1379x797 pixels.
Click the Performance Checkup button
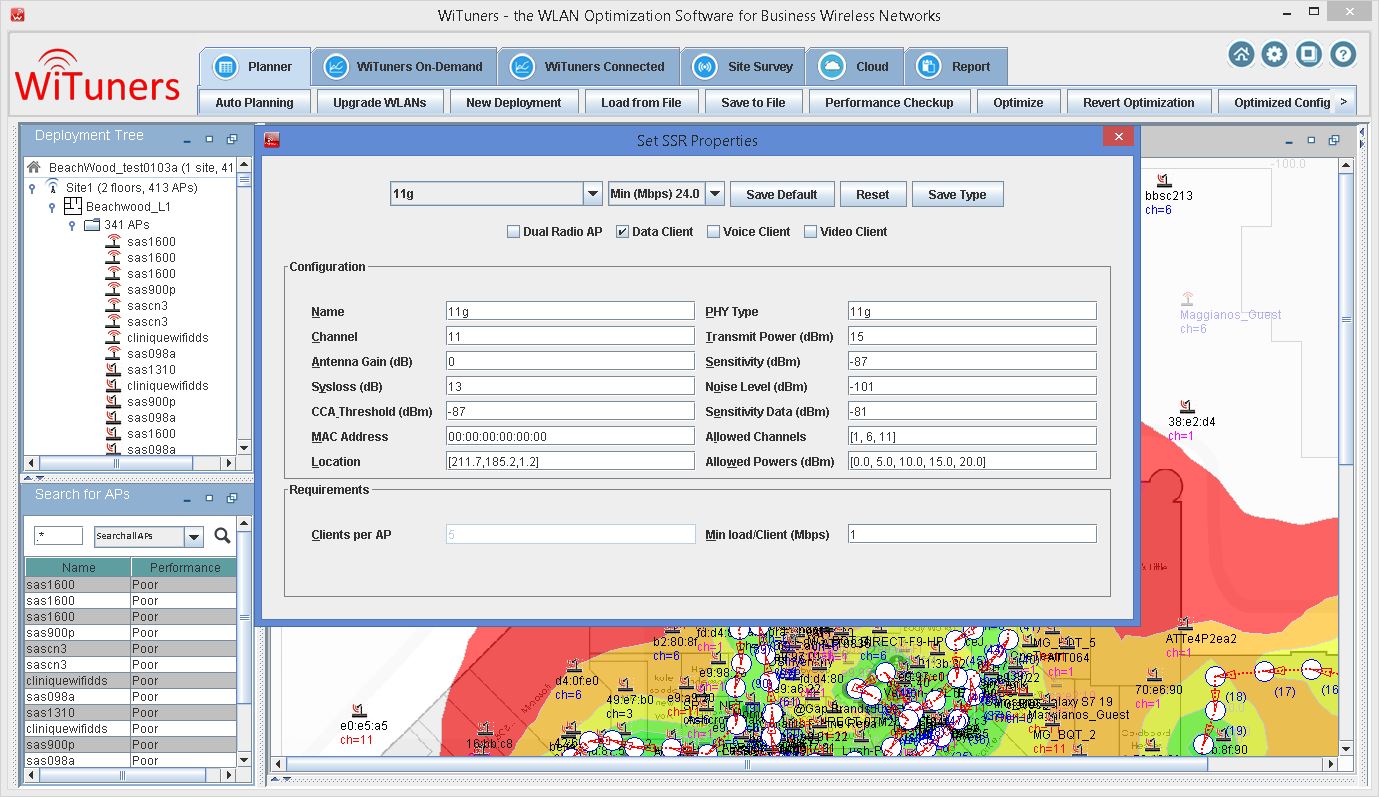[x=889, y=102]
